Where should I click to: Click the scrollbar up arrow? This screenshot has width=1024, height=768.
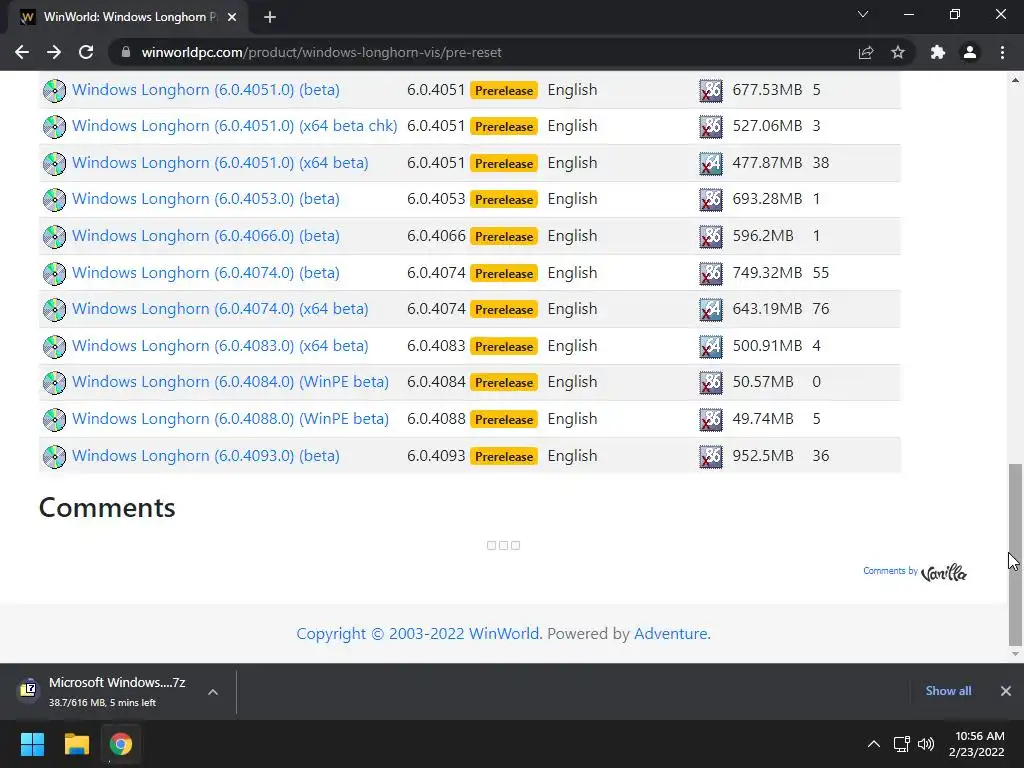point(1015,80)
